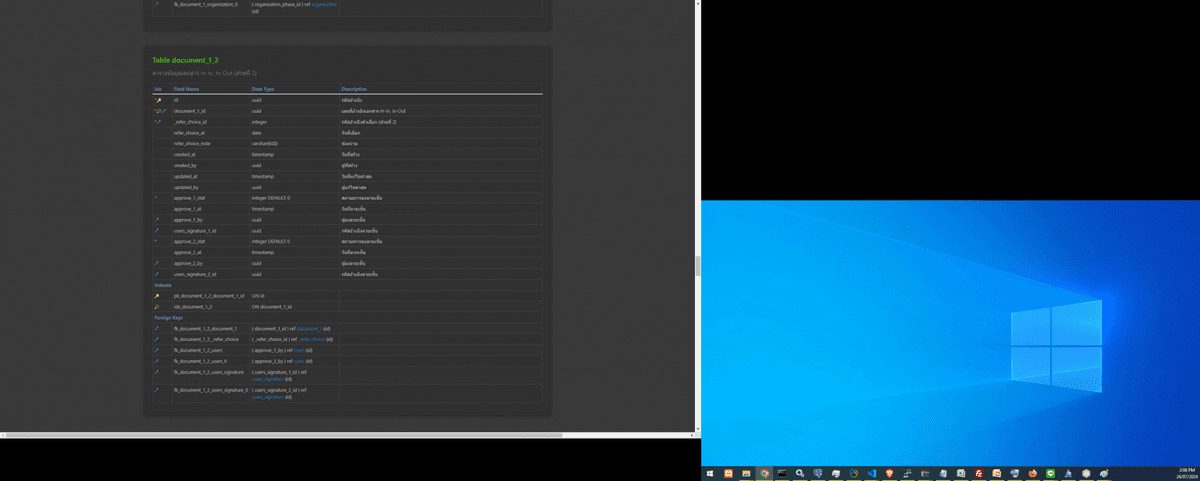Click the created_at field name

pos(185,154)
